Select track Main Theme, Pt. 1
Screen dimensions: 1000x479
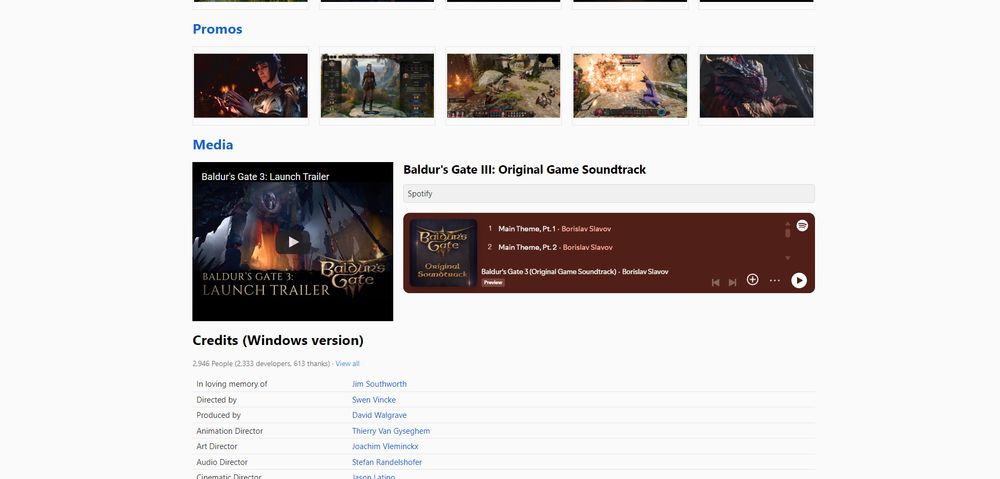click(527, 228)
